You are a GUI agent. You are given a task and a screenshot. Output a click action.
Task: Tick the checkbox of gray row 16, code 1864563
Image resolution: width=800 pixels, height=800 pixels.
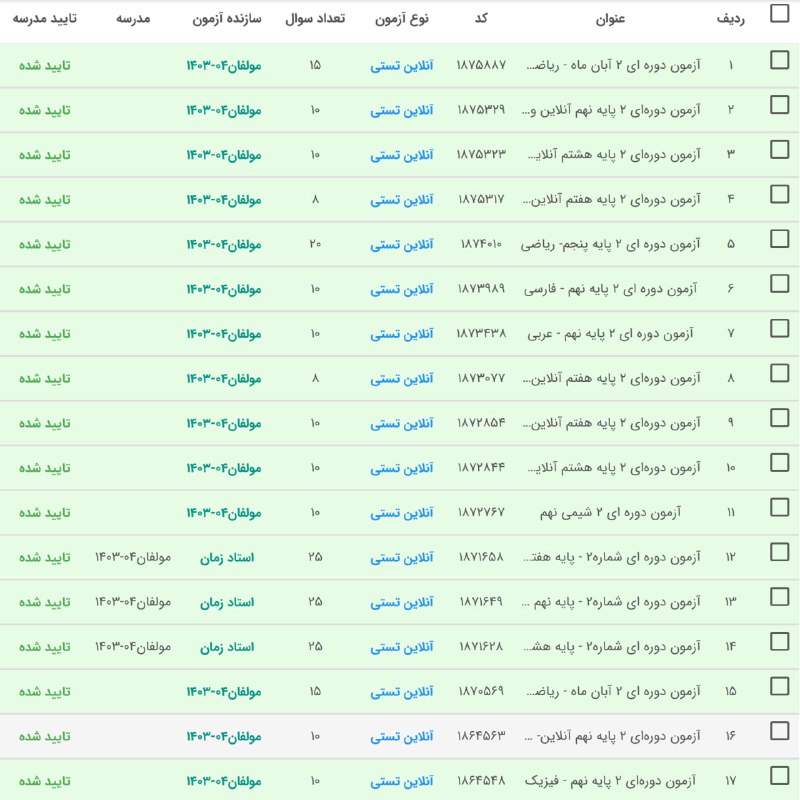[779, 731]
